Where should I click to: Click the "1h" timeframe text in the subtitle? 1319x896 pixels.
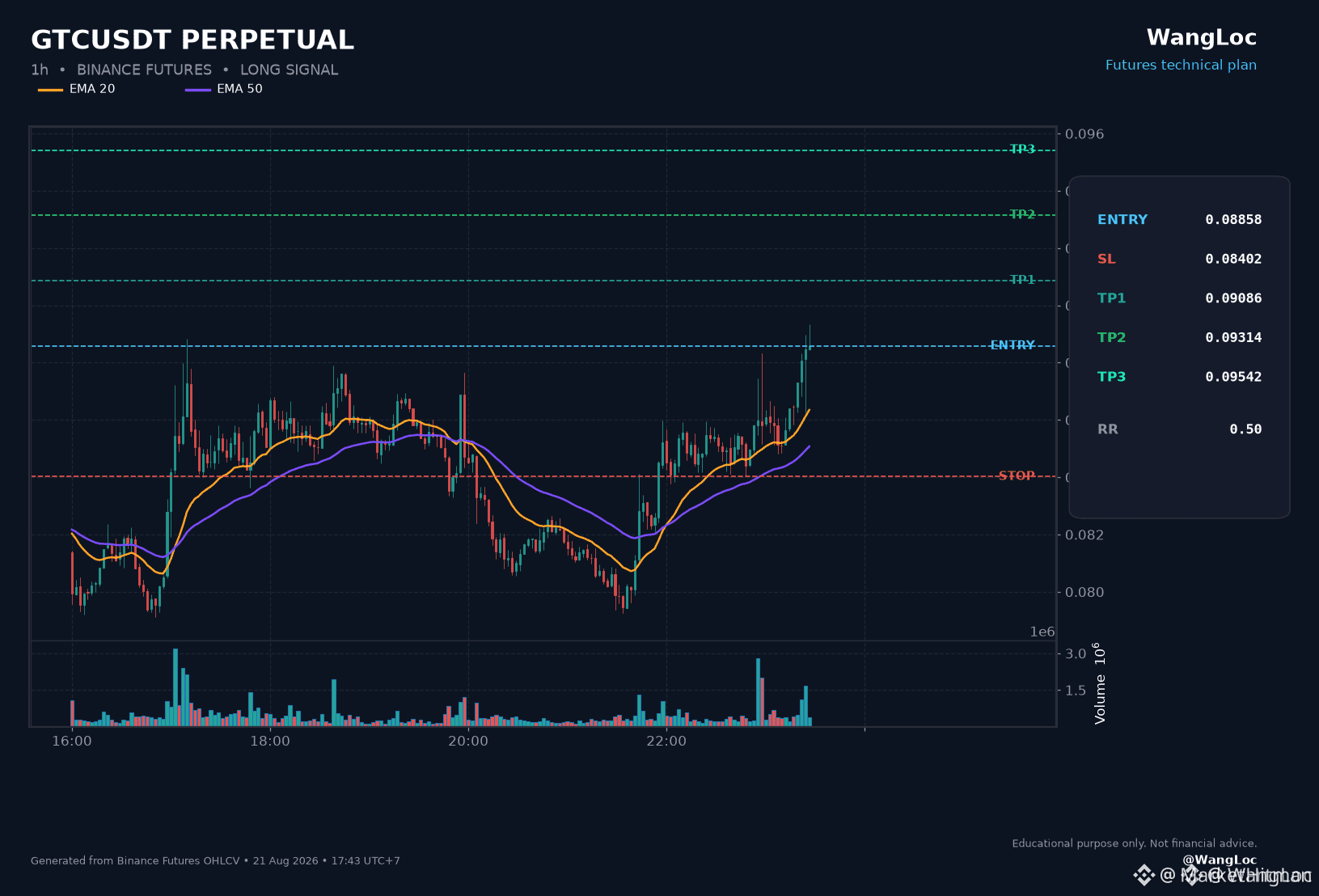click(x=40, y=70)
